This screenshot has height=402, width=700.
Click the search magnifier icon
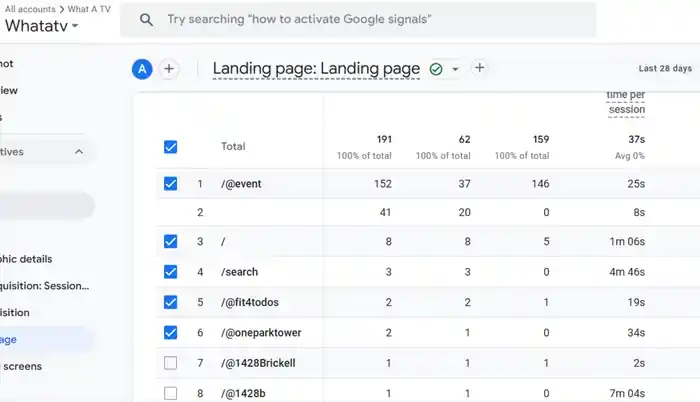146,20
